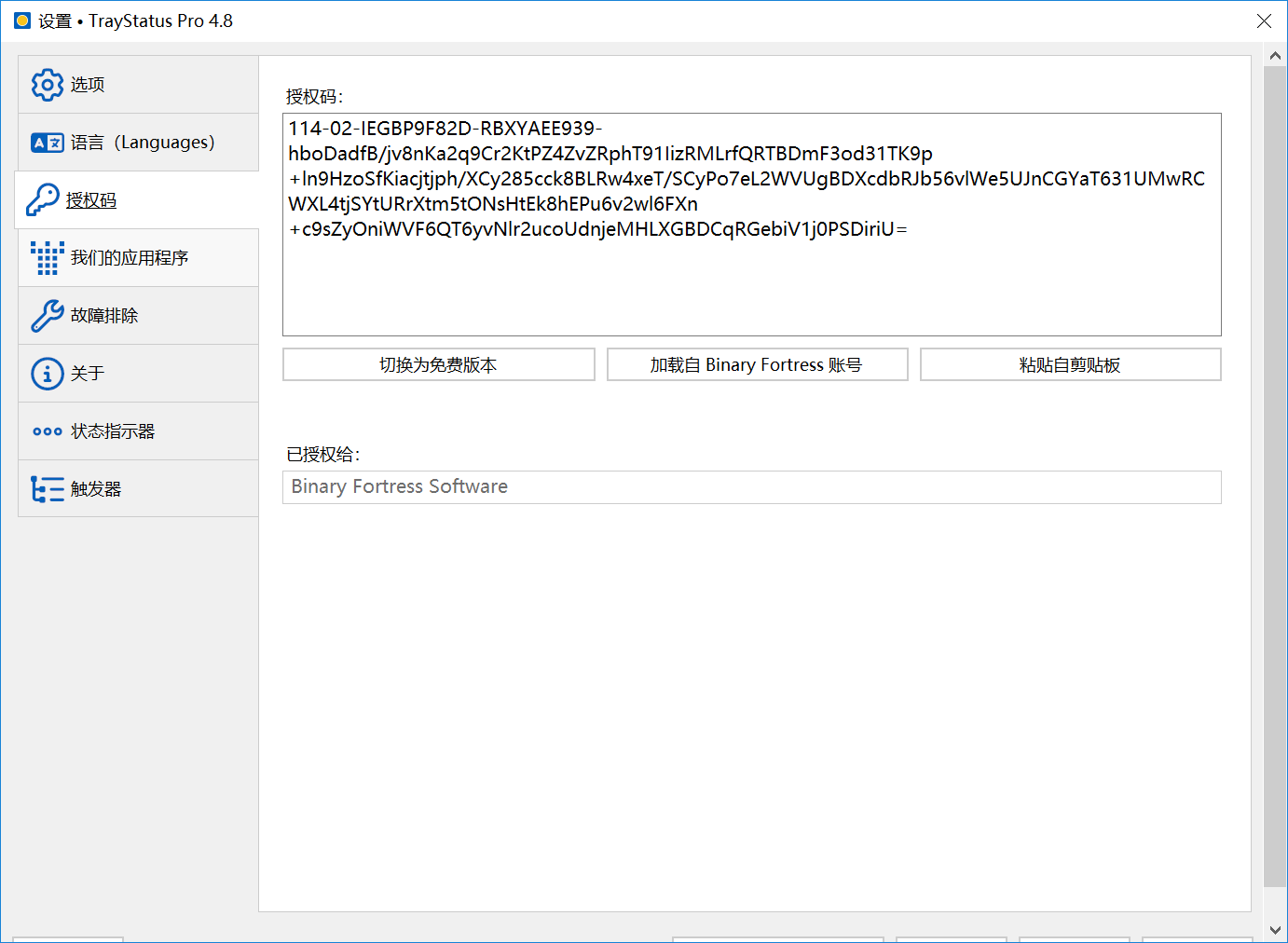The image size is (1288, 943).
Task: Click the 已授权给: label
Action: 323,455
